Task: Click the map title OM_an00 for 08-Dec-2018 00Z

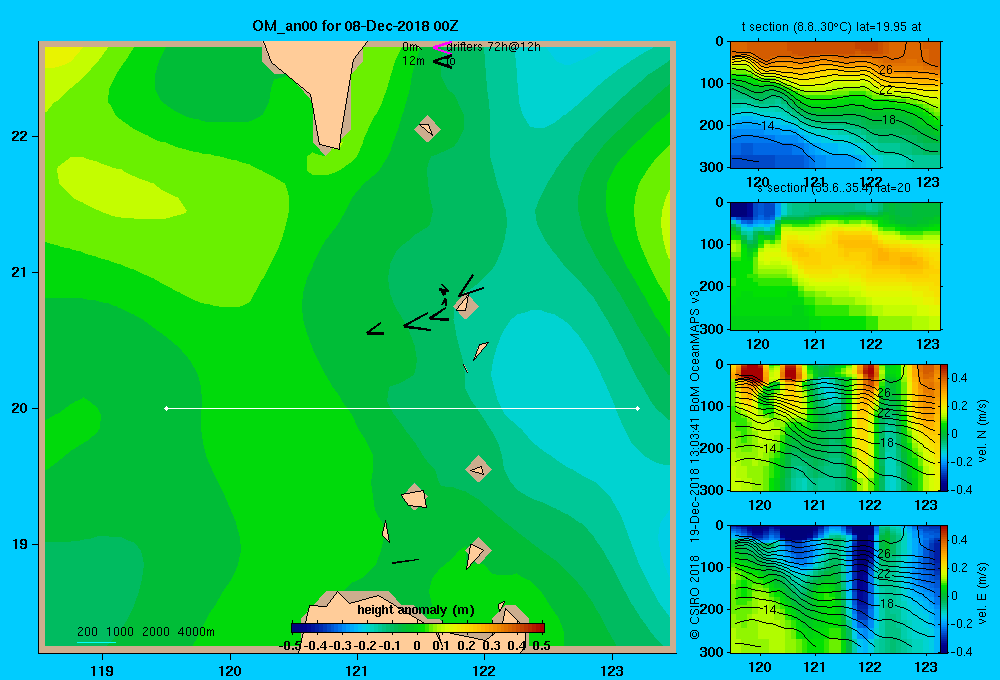Action: coord(355,26)
